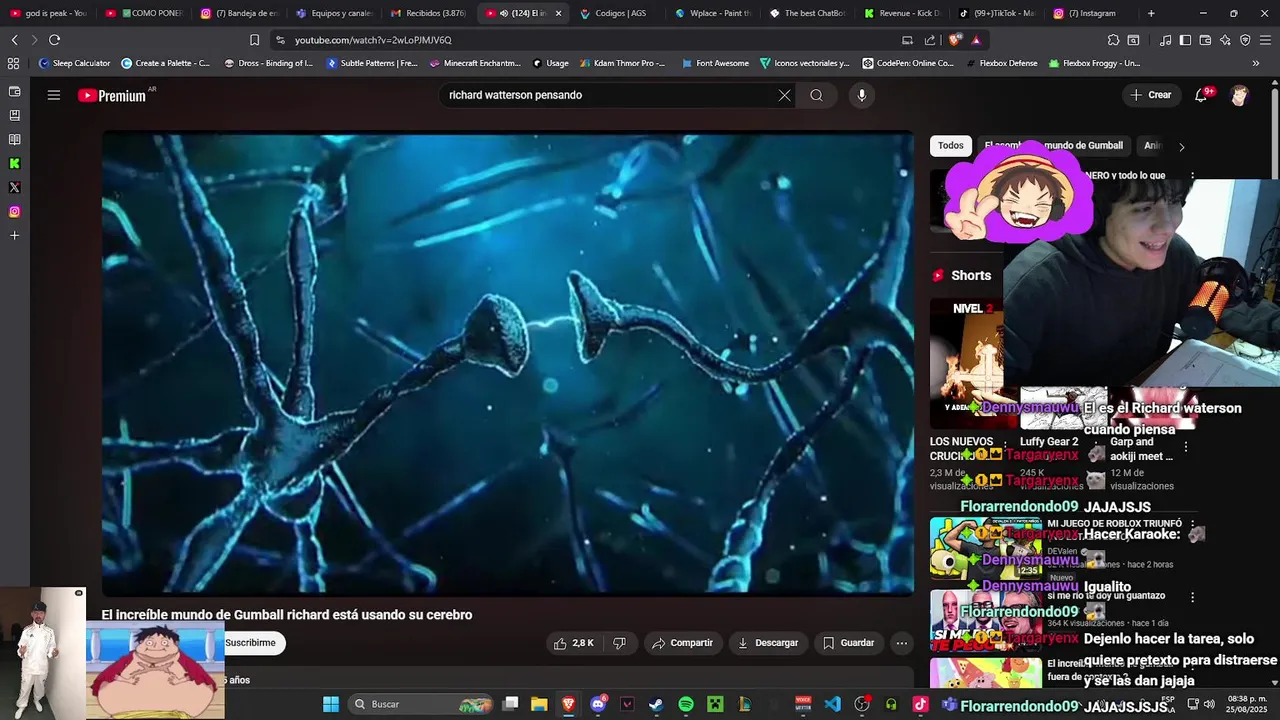Screen dimensions: 1280x720
Task: Open a new browser tab with plus
Action: click(1151, 13)
